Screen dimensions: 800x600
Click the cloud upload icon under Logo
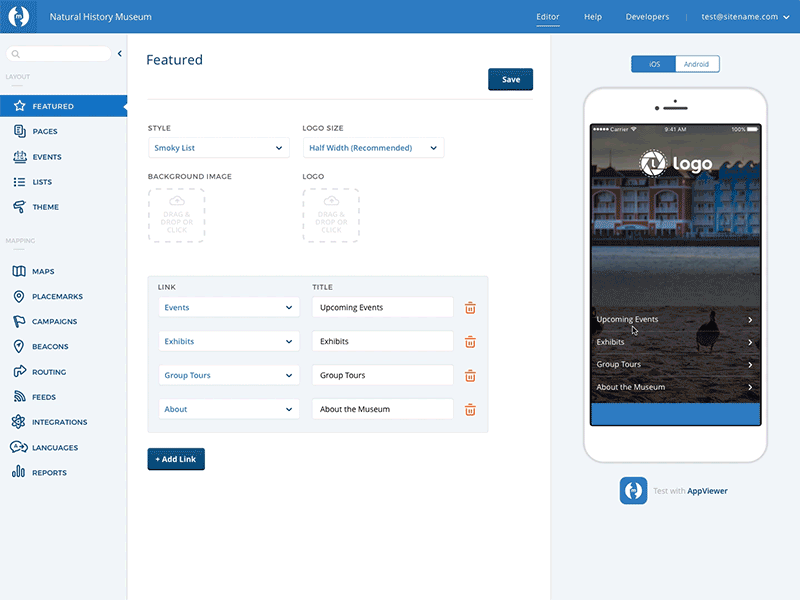click(x=331, y=201)
